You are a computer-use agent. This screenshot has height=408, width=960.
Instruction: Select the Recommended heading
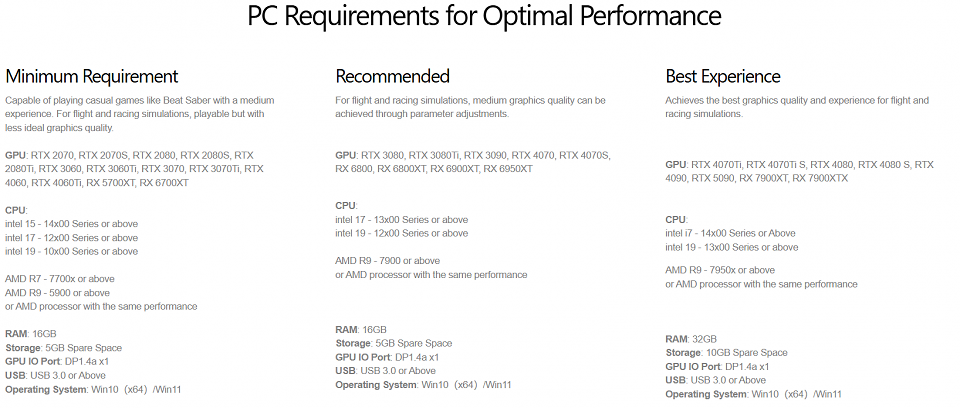[x=392, y=77]
